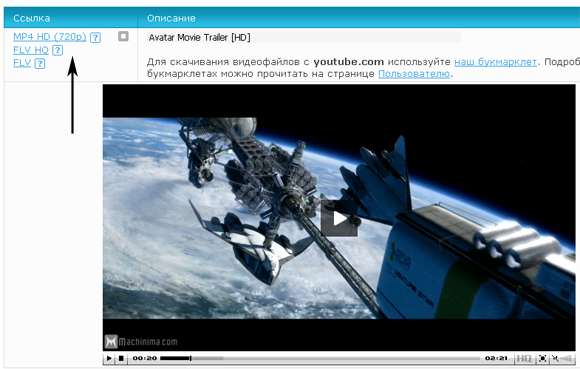Image resolution: width=580 pixels, height=369 pixels.
Task: Download the MP4 HD (720p) link
Action: tap(50, 37)
